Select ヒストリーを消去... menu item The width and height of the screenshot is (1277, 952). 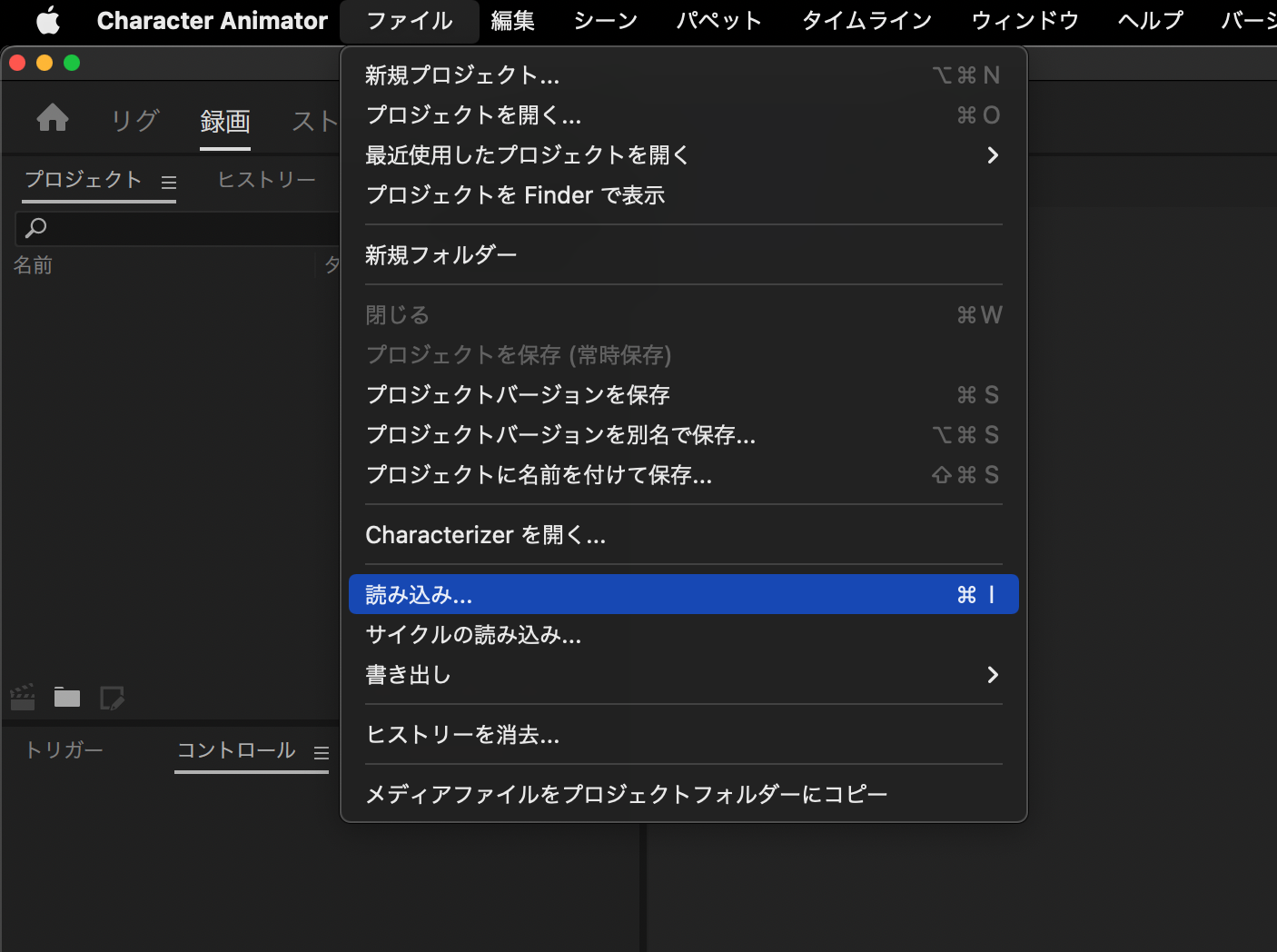click(683, 735)
